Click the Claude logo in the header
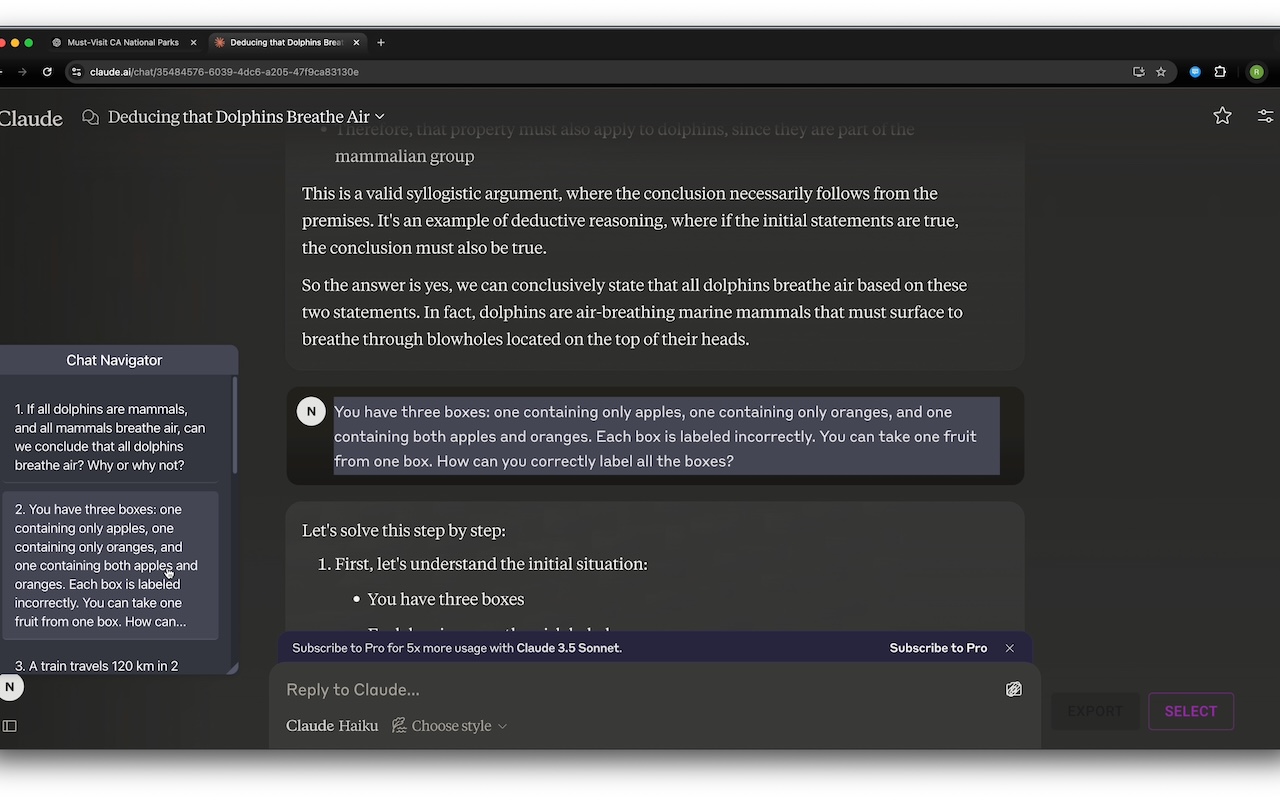This screenshot has height=800, width=1280. coord(31,117)
